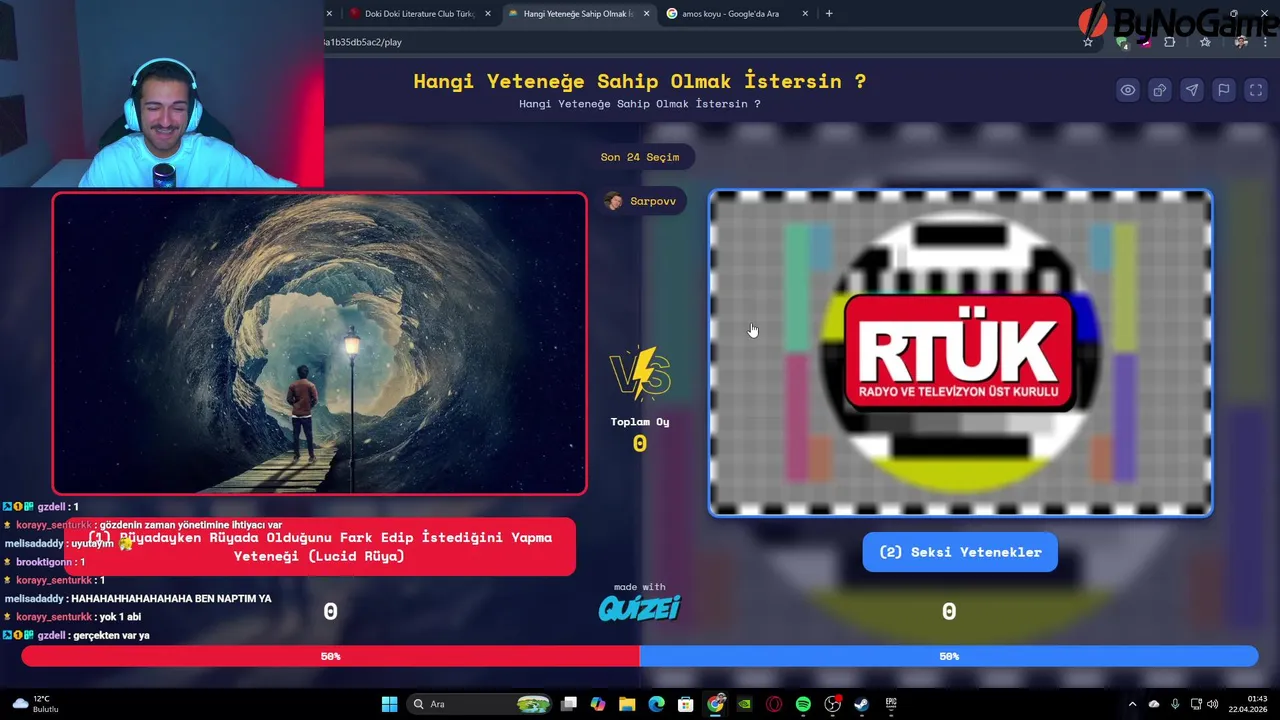Share the quiz with paper plane icon
Viewport: 1280px width, 720px height.
tap(1192, 90)
